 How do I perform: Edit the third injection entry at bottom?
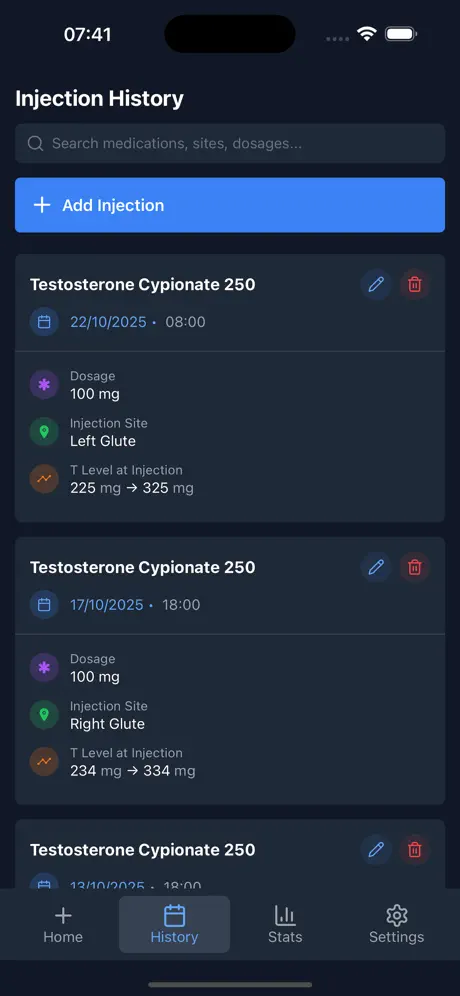[x=376, y=849]
